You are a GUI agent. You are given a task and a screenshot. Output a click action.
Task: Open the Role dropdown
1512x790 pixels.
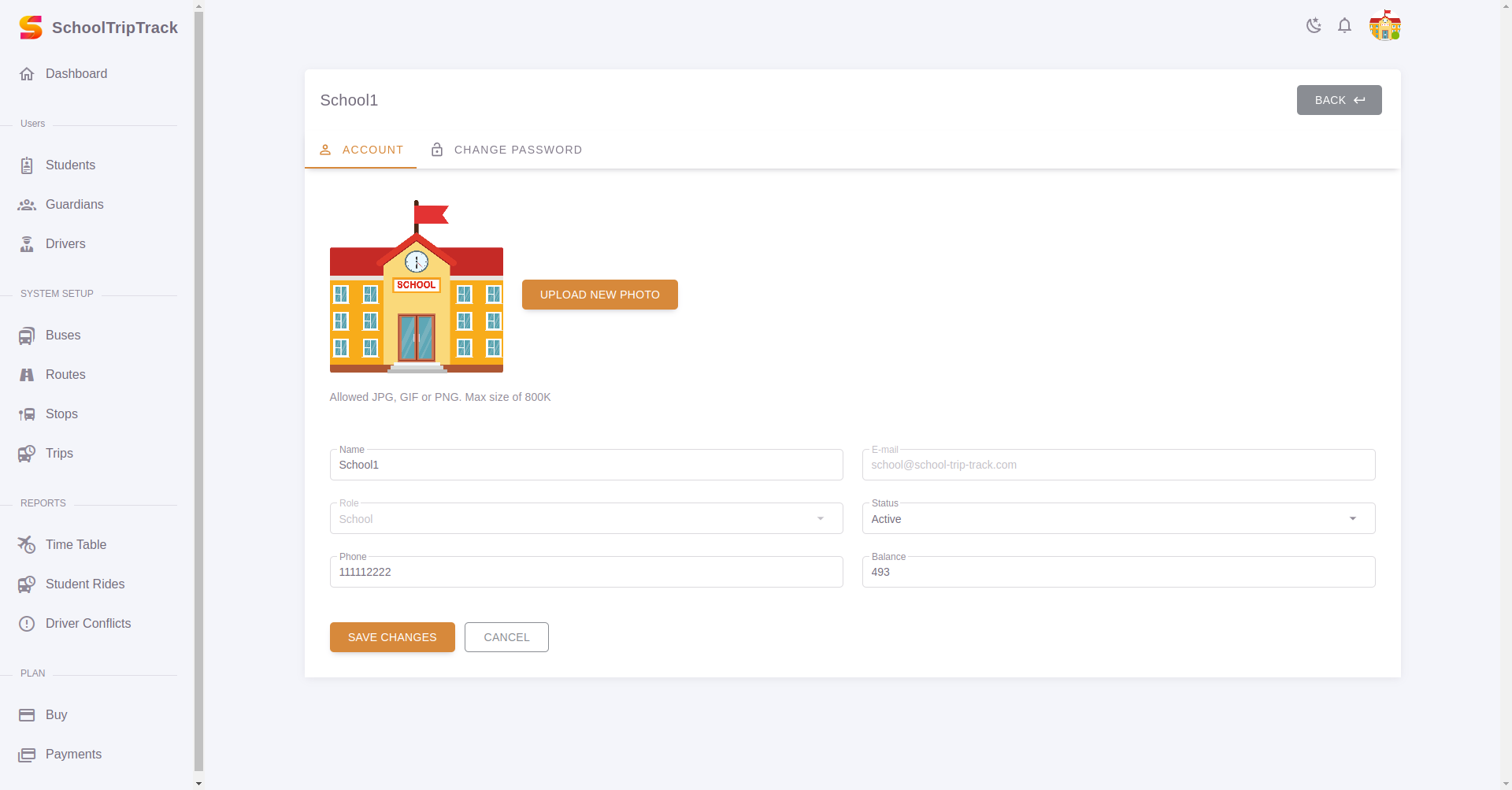[x=820, y=518]
